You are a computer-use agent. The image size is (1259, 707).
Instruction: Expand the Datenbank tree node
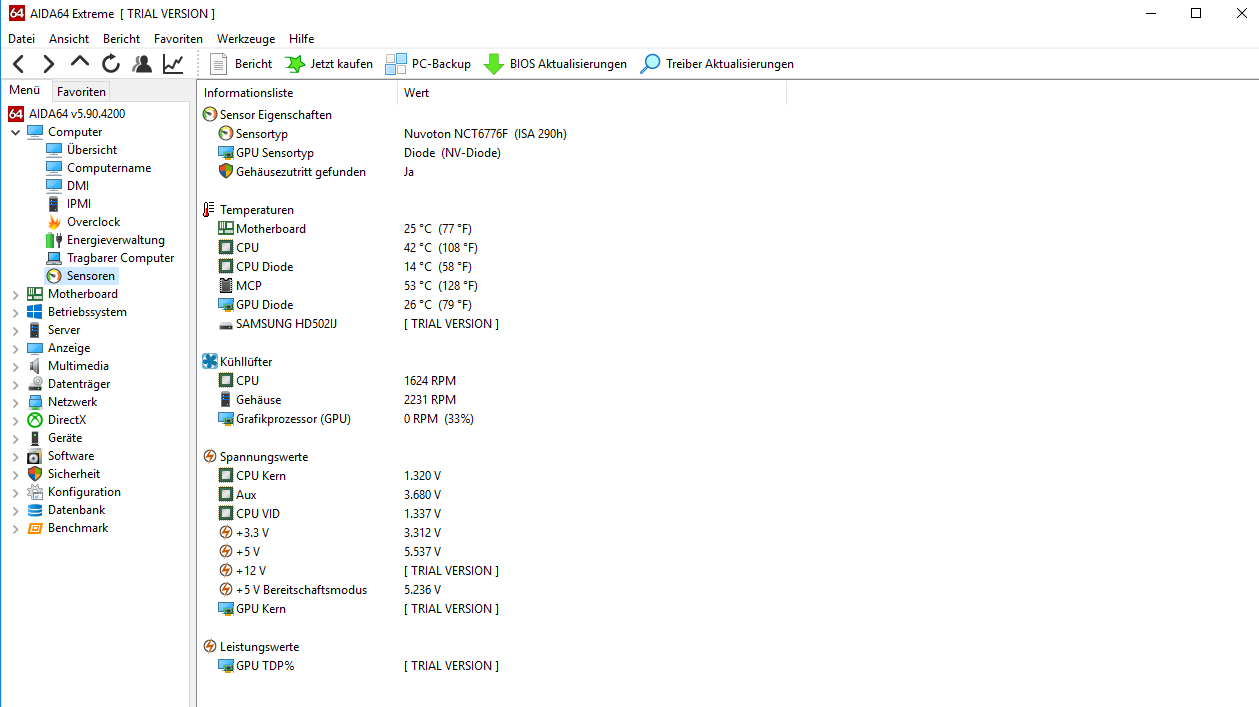16,510
